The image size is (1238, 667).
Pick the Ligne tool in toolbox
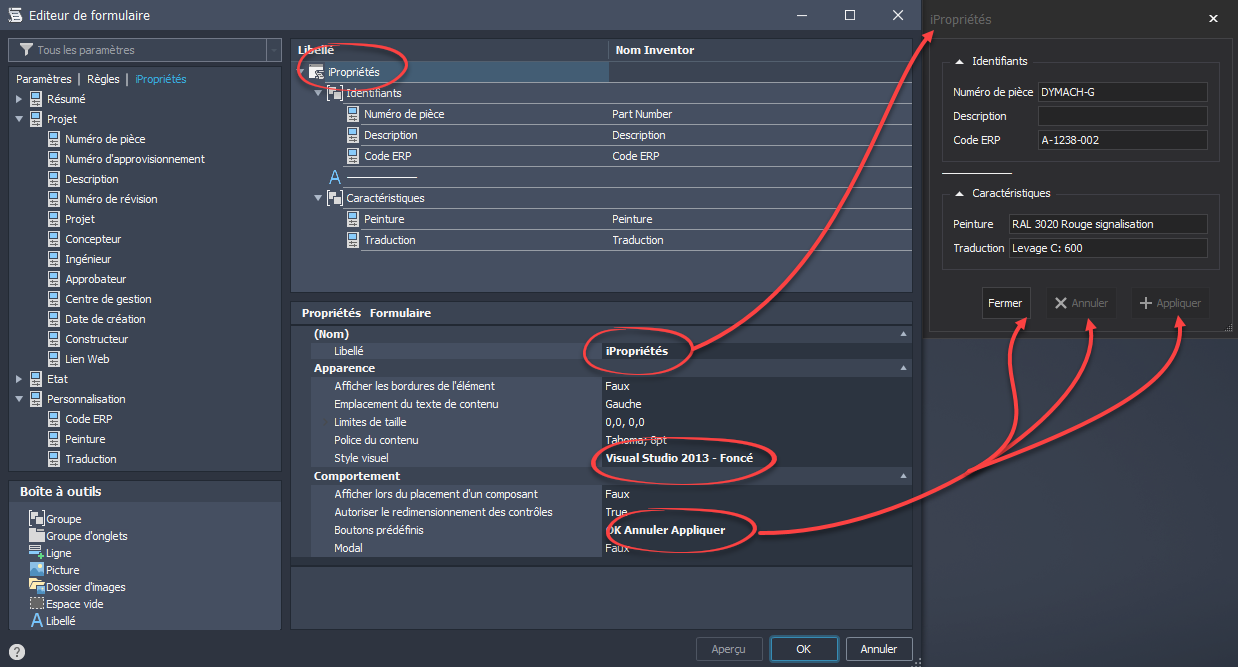59,553
